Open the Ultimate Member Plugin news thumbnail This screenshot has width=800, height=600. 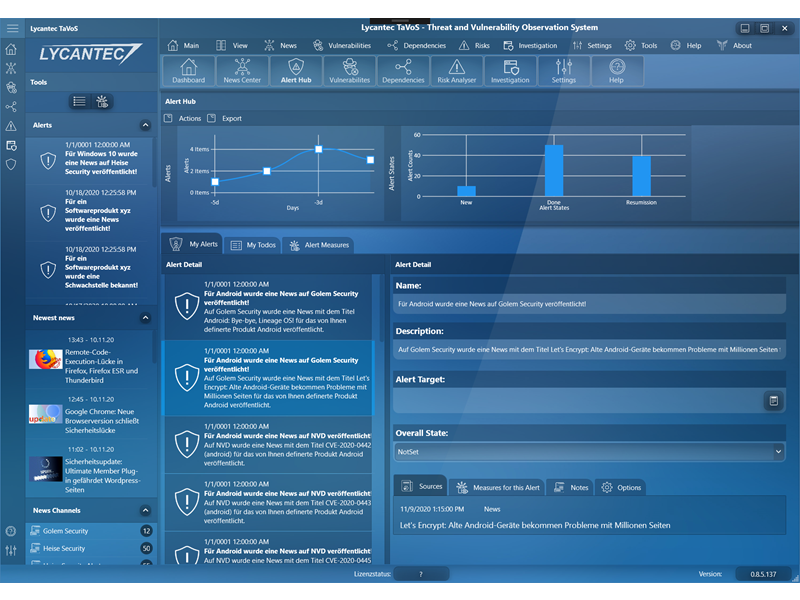[x=45, y=469]
